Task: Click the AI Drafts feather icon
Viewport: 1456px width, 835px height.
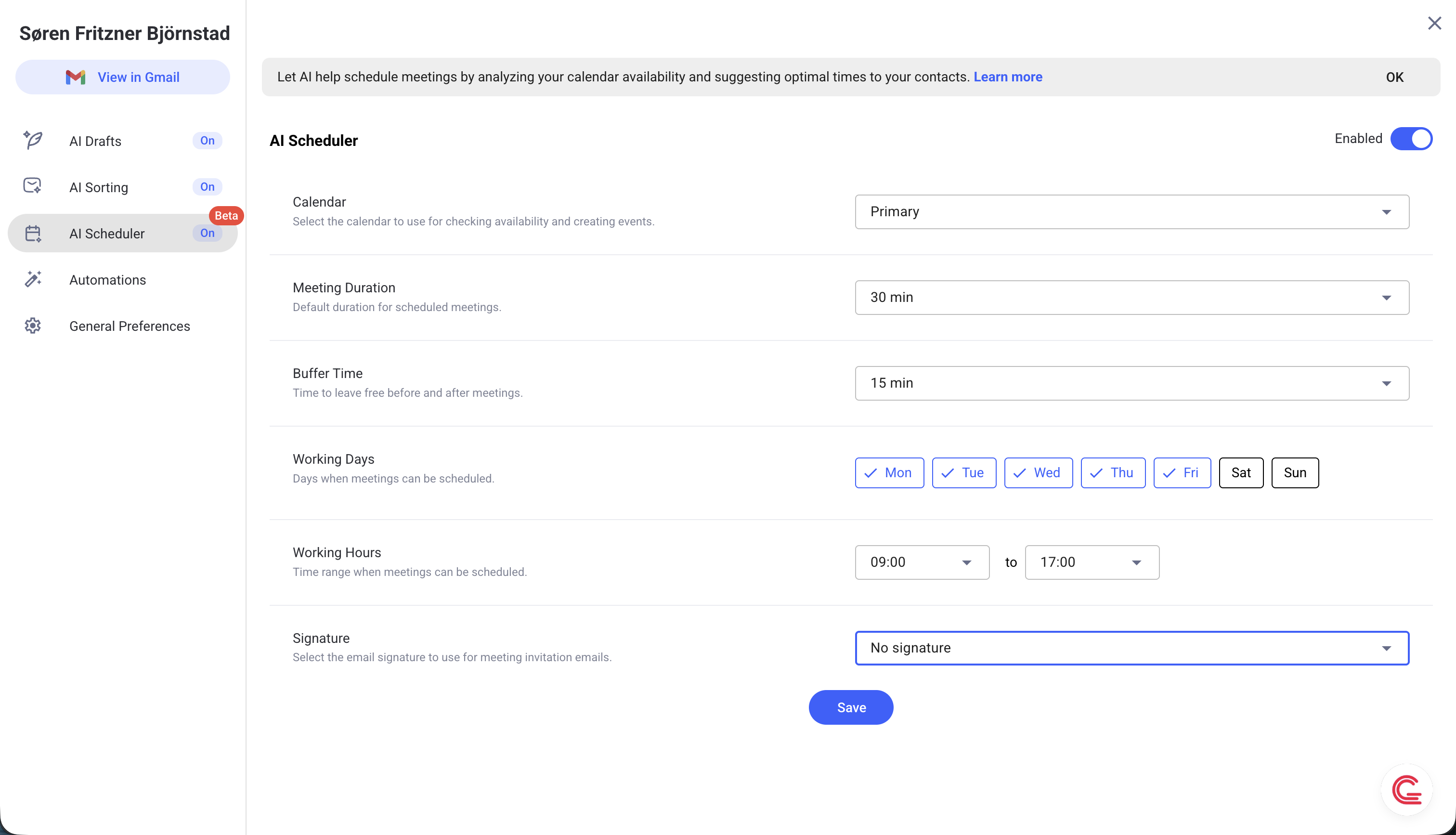Action: pos(33,141)
